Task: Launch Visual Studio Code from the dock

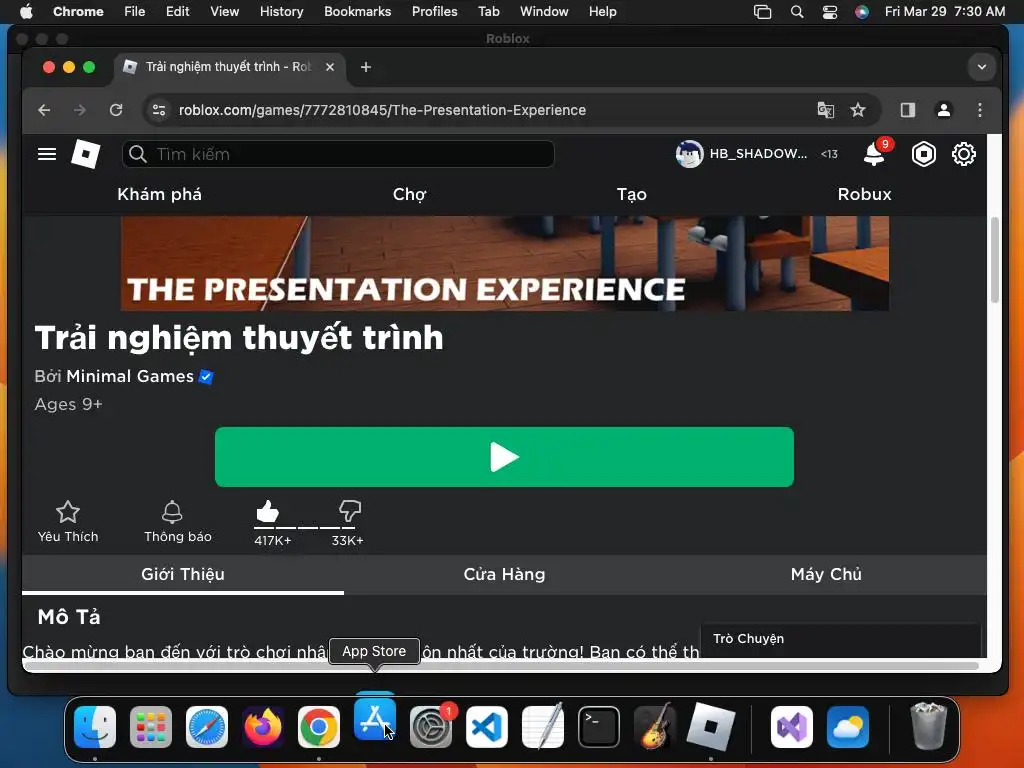Action: click(487, 727)
